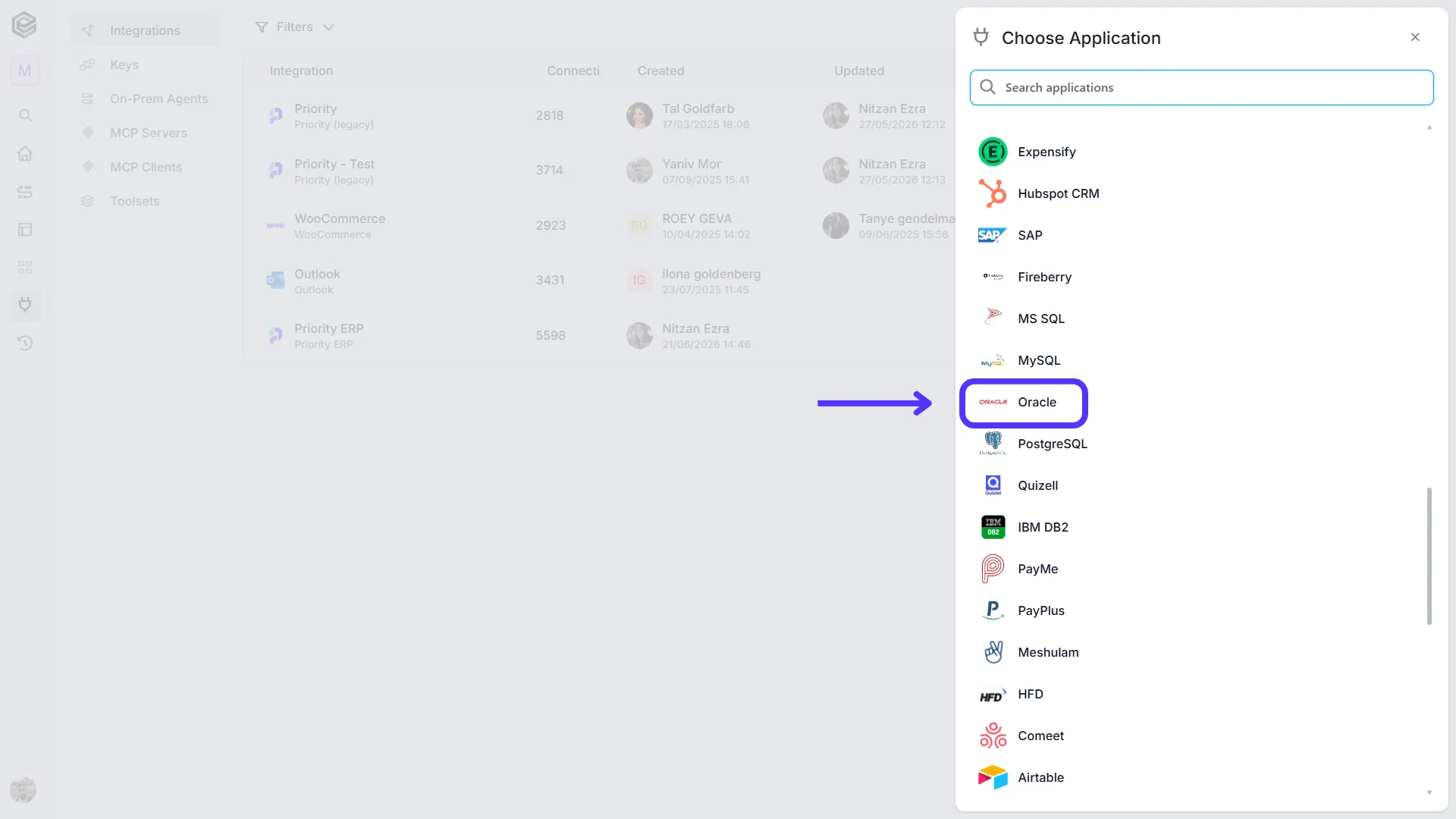1456x819 pixels.
Task: Open MCP Clients section
Action: [146, 167]
